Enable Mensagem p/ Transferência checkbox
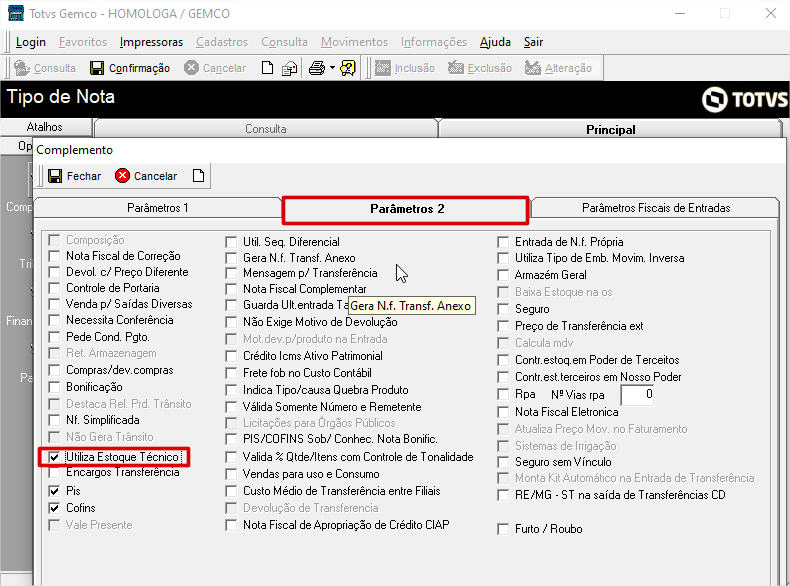Viewport: 790px width, 586px height. [231, 274]
